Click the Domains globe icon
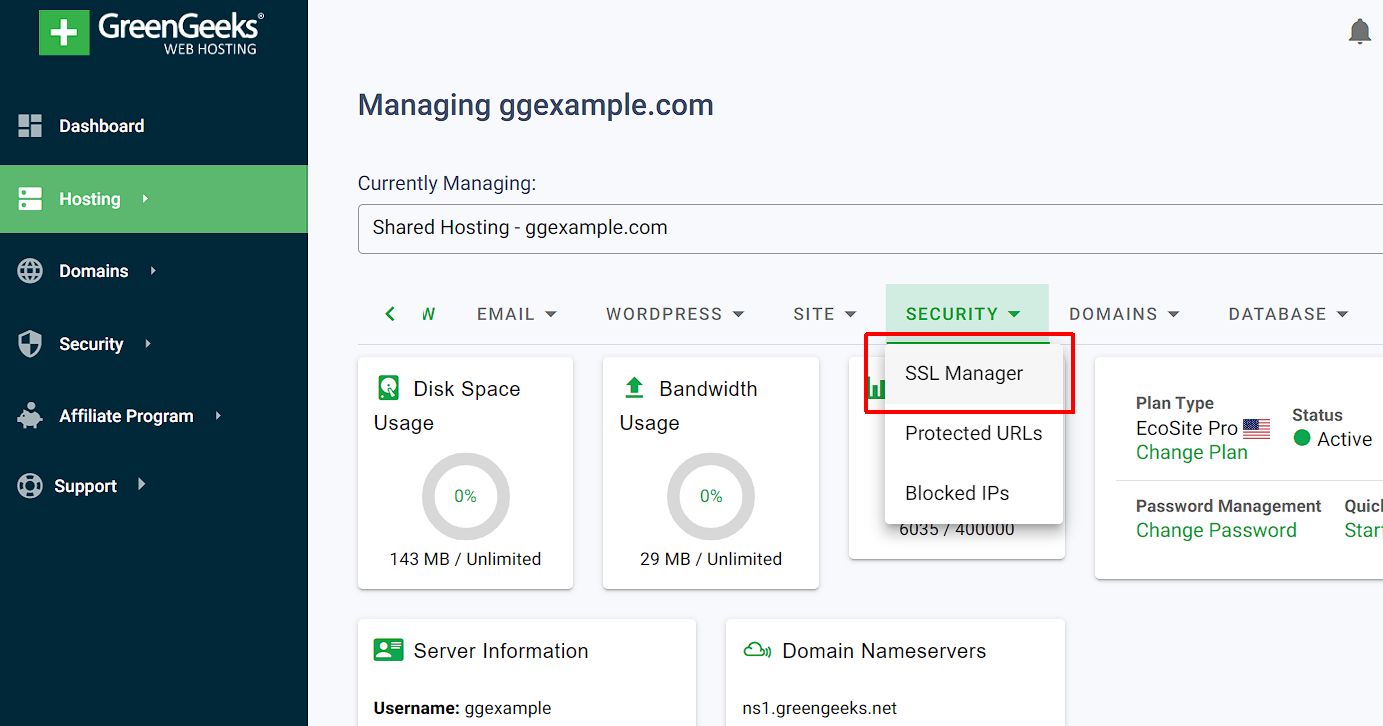The width and height of the screenshot is (1383, 726). tap(30, 271)
